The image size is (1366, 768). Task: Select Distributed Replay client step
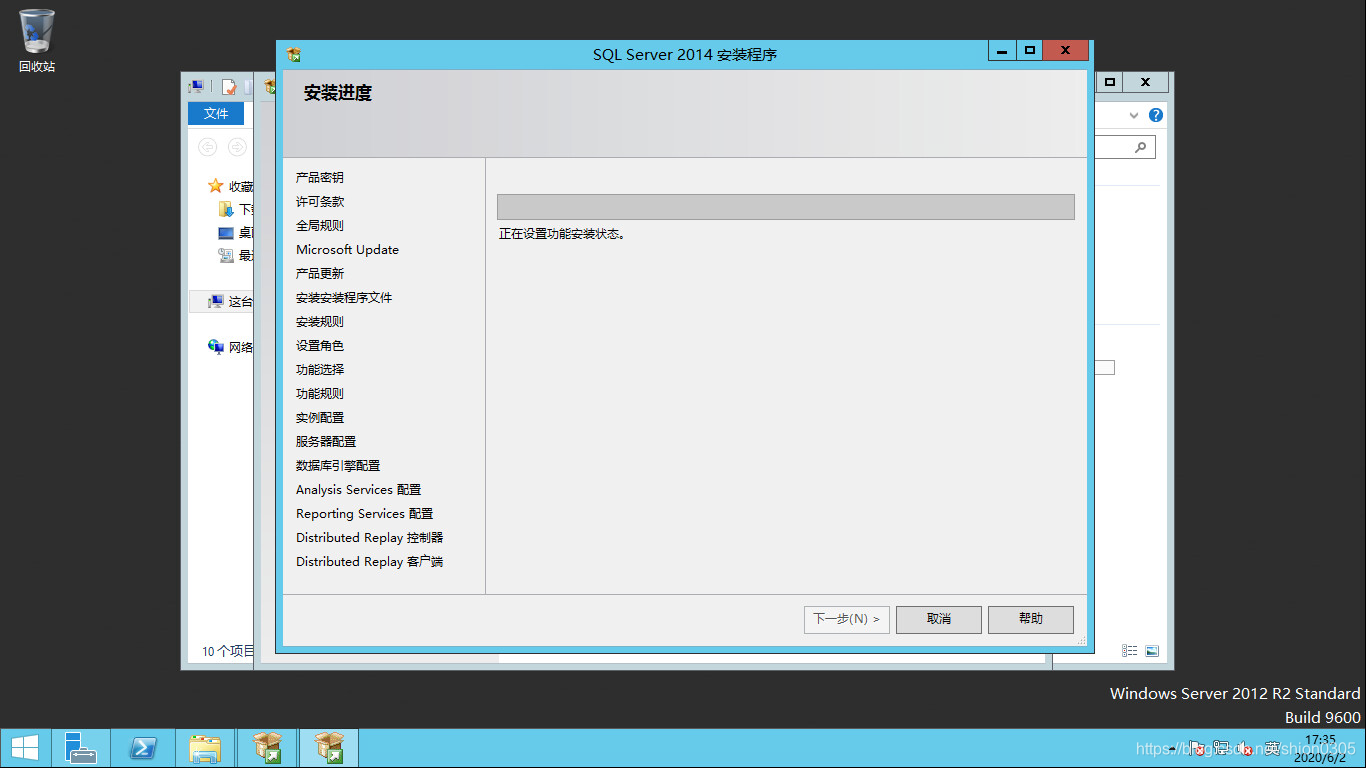[x=369, y=561]
